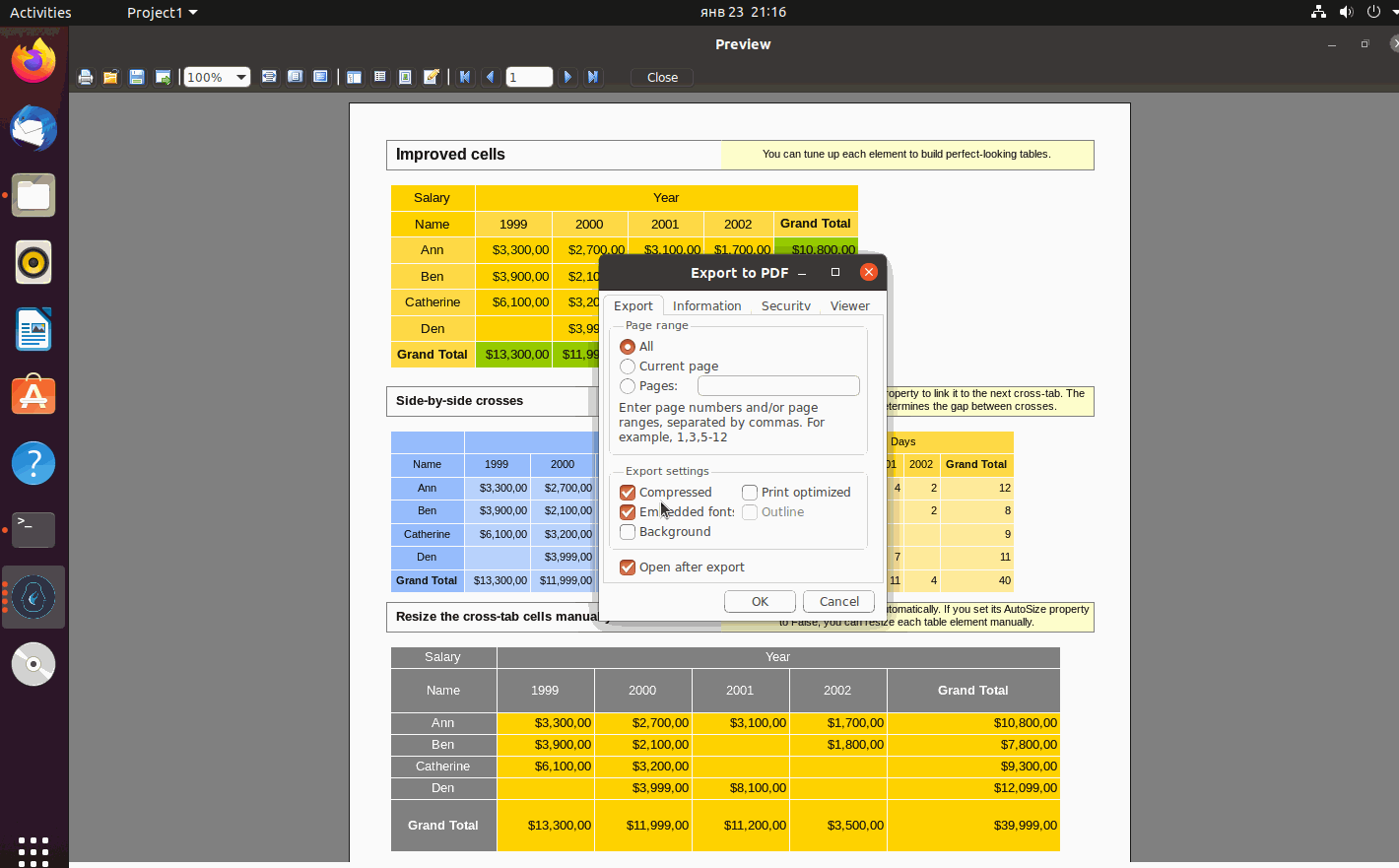Minimize the Export to PDF dialog
This screenshot has width=1399, height=868.
point(802,273)
